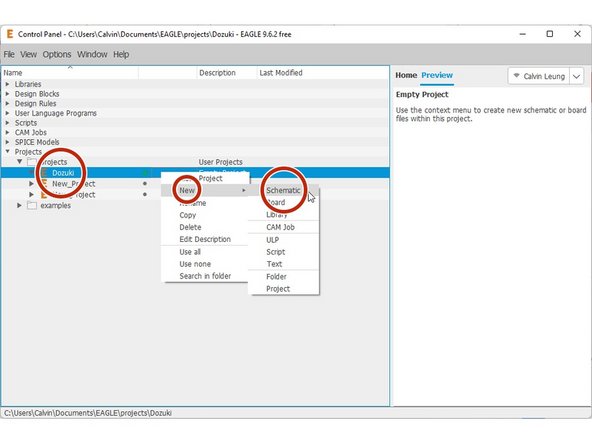Choose Use none in context menu
This screenshot has height=444, width=592.
click(x=205, y=264)
